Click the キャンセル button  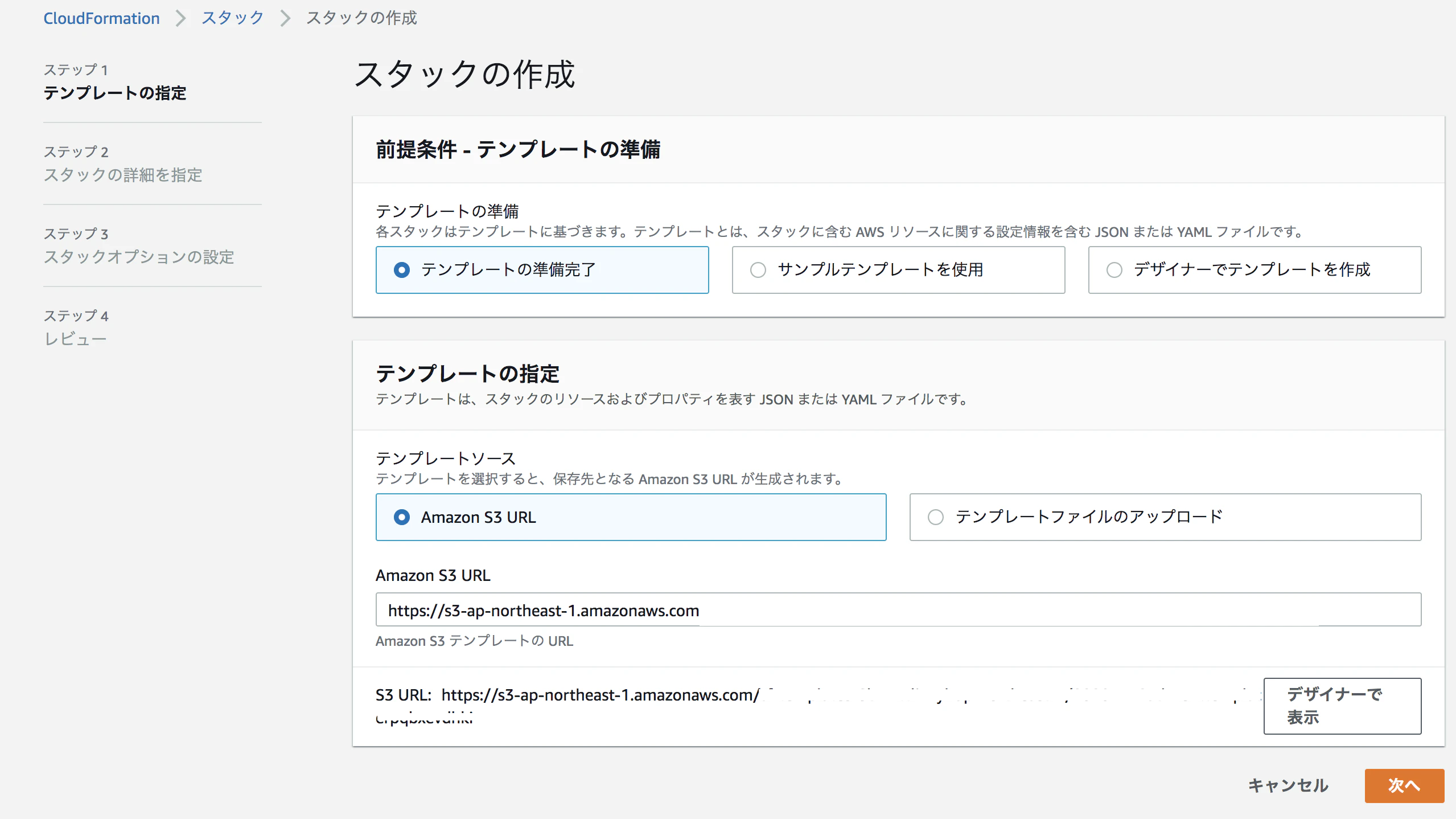tap(1288, 786)
